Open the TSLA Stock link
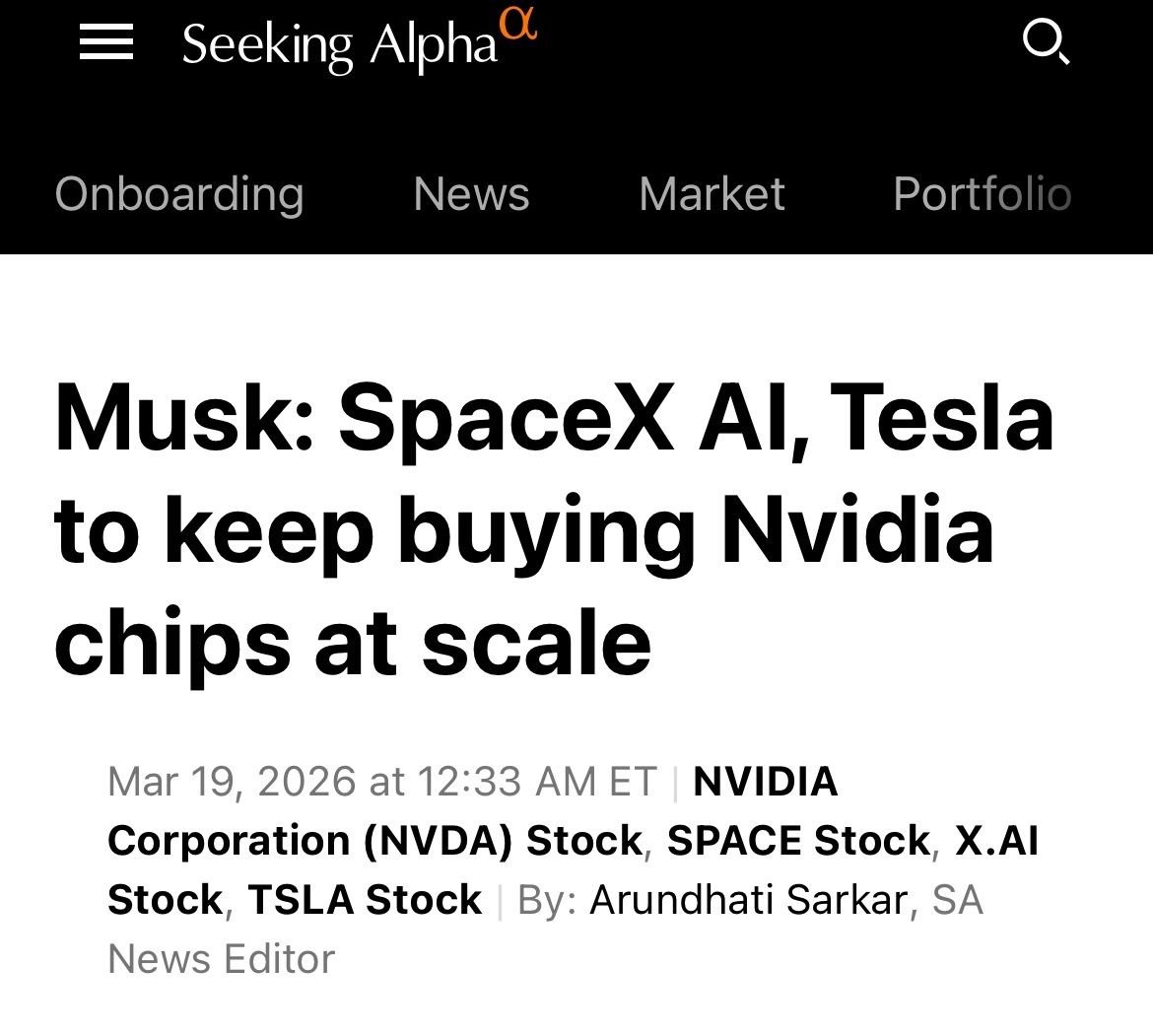Image resolution: width=1153 pixels, height=1036 pixels. tap(365, 899)
